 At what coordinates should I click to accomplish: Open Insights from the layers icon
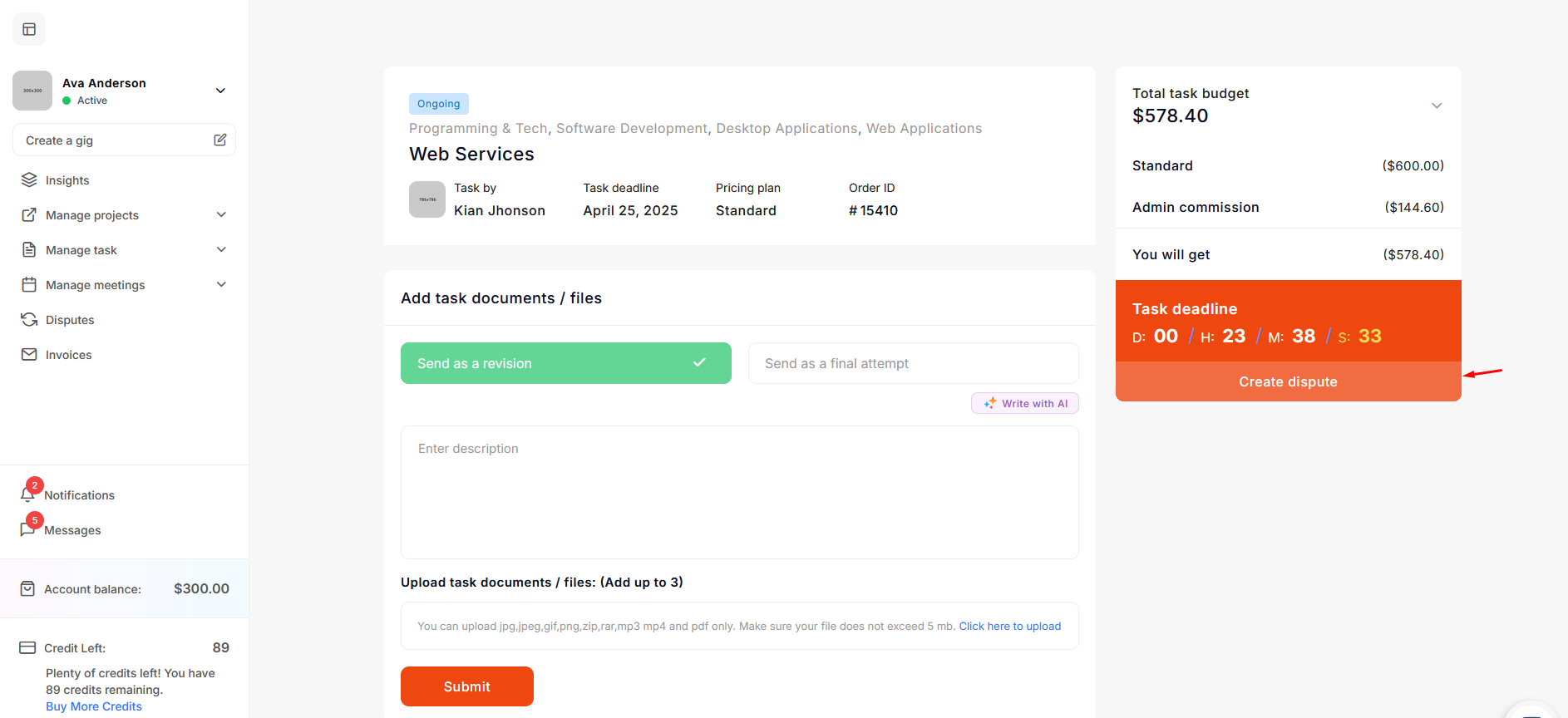coord(29,180)
